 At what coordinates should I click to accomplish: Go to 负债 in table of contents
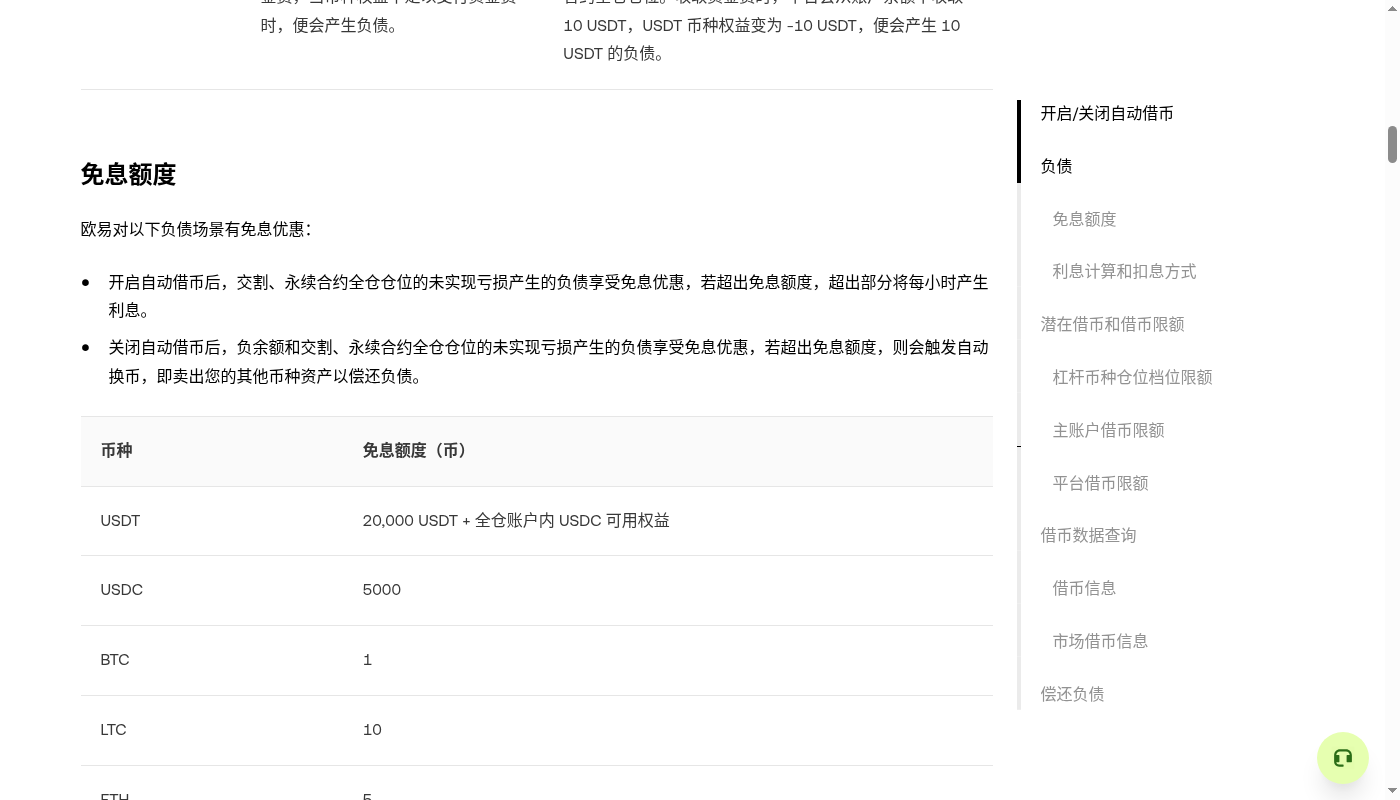pos(1056,166)
